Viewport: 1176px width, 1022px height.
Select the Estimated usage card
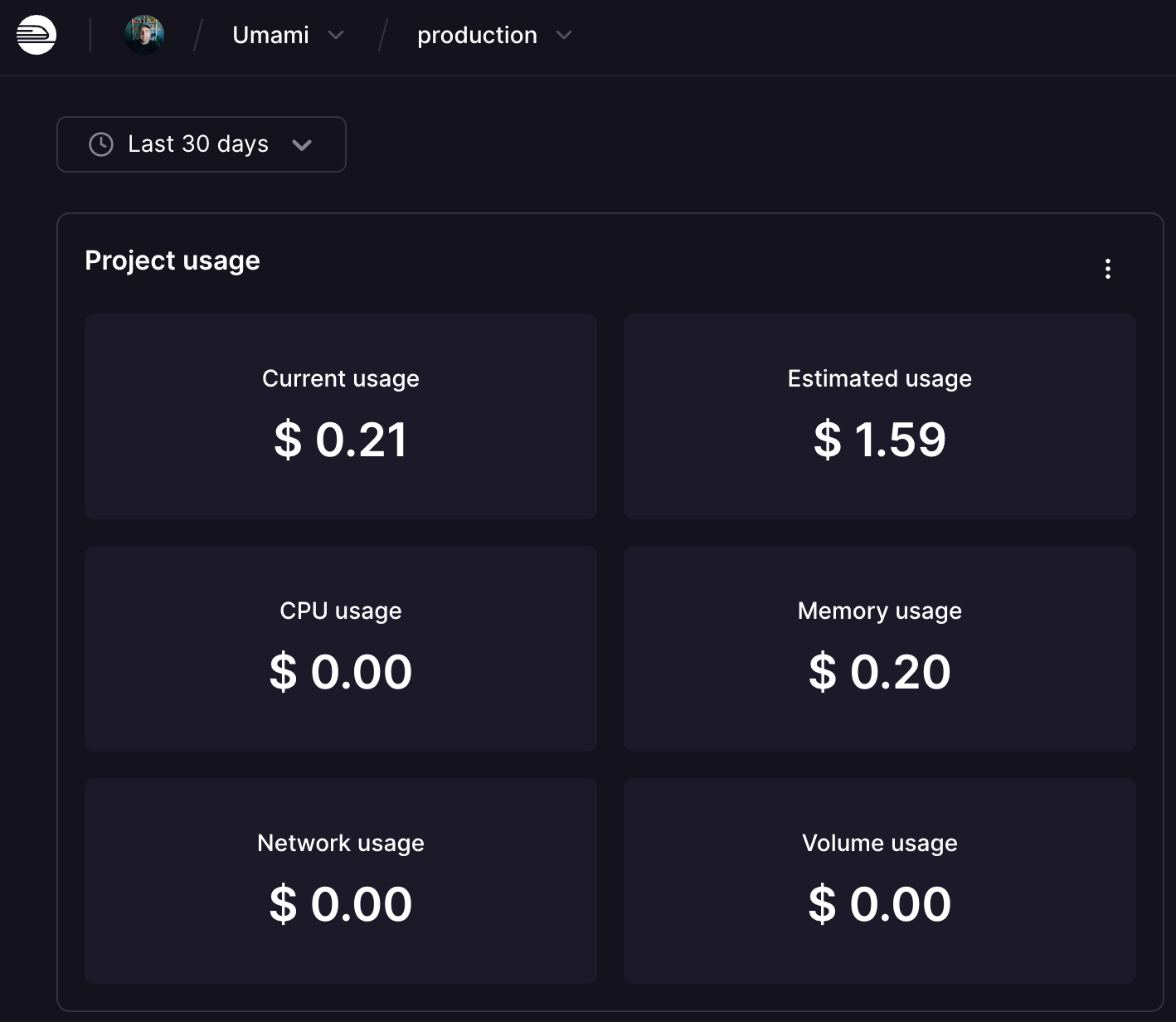(879, 416)
